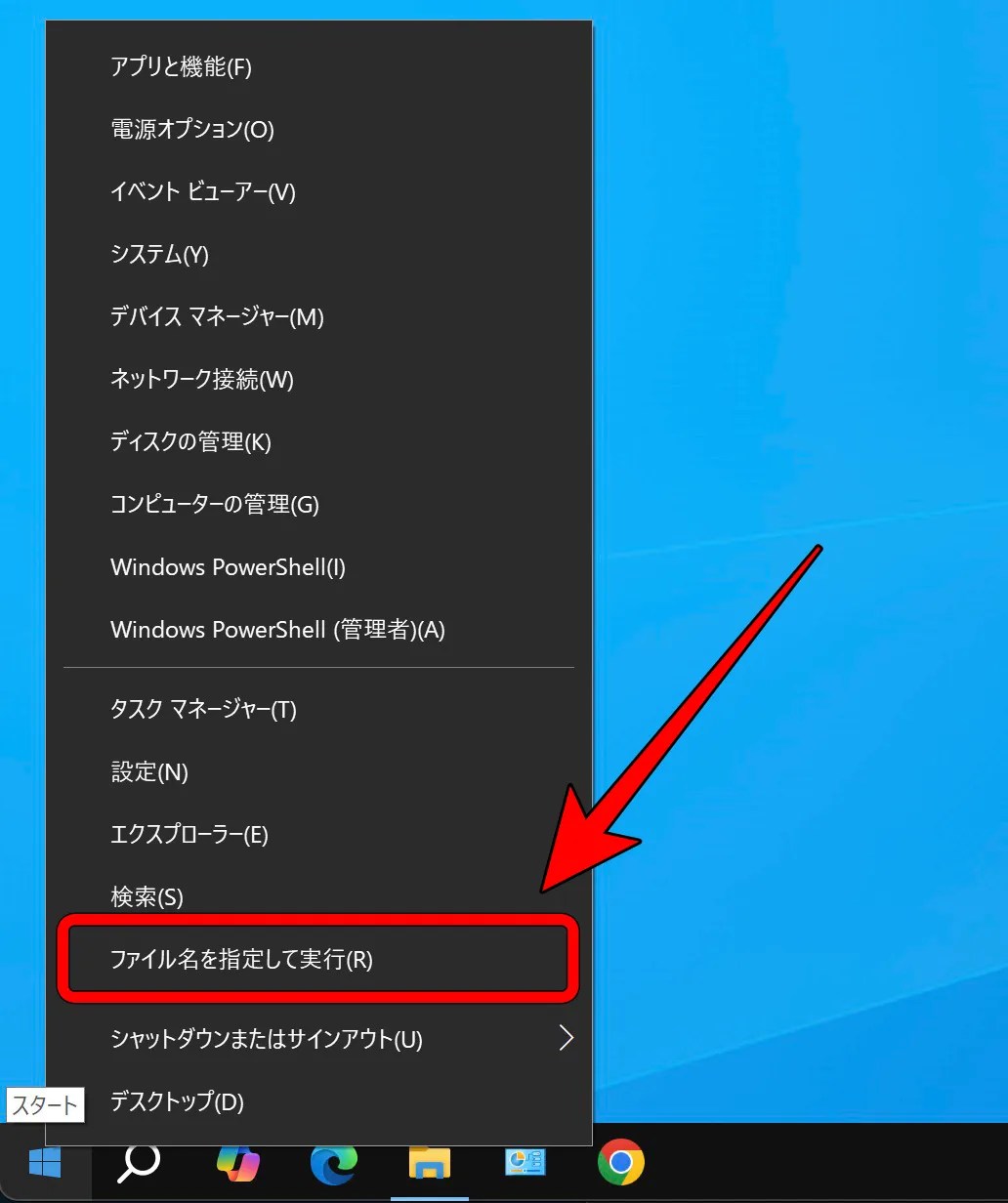The image size is (1008, 1203).
Task: Open taskbar search magnifier icon
Action: coord(140,1162)
